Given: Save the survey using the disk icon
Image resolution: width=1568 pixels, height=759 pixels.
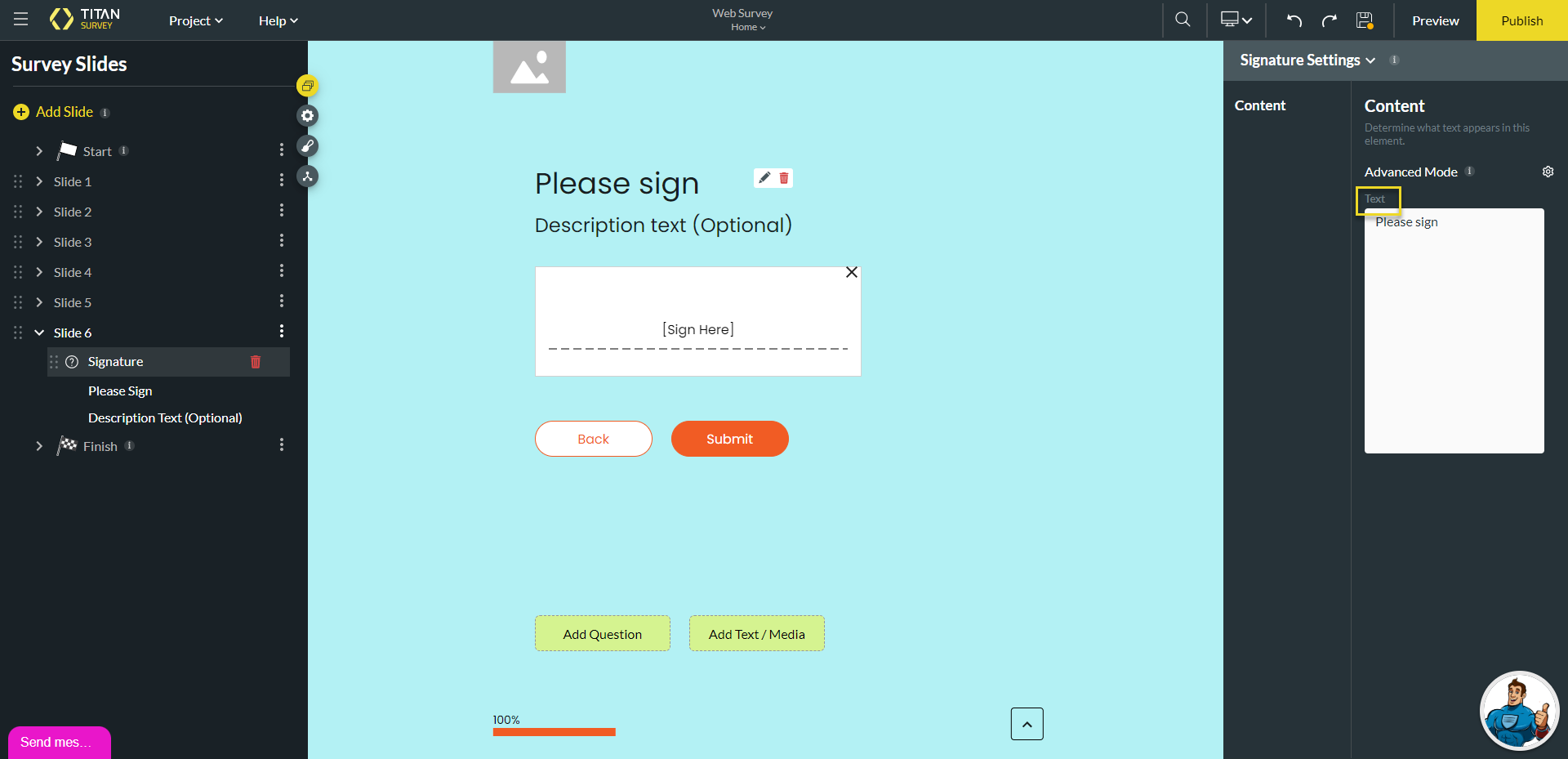Looking at the screenshot, I should point(1364,20).
